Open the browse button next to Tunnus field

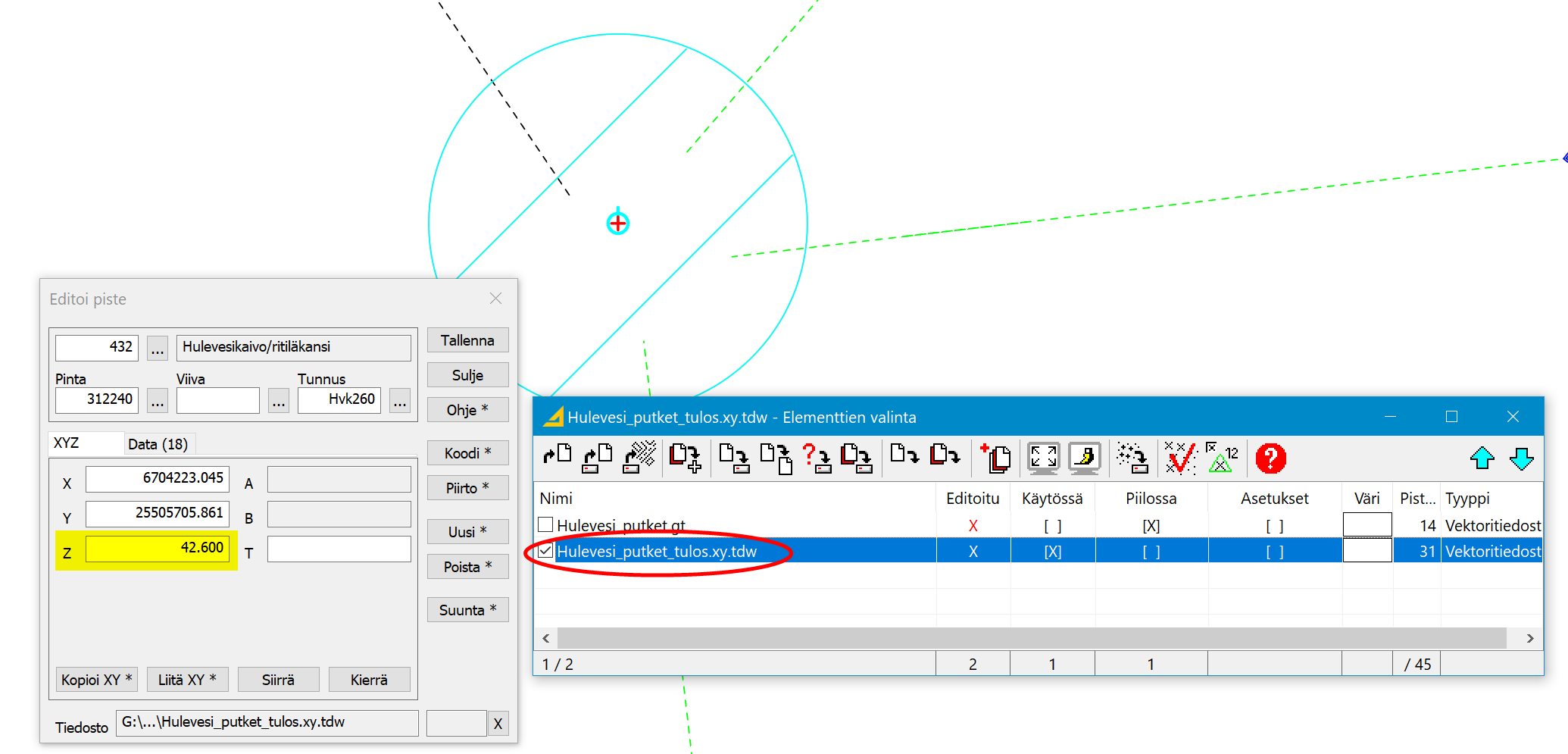click(400, 400)
